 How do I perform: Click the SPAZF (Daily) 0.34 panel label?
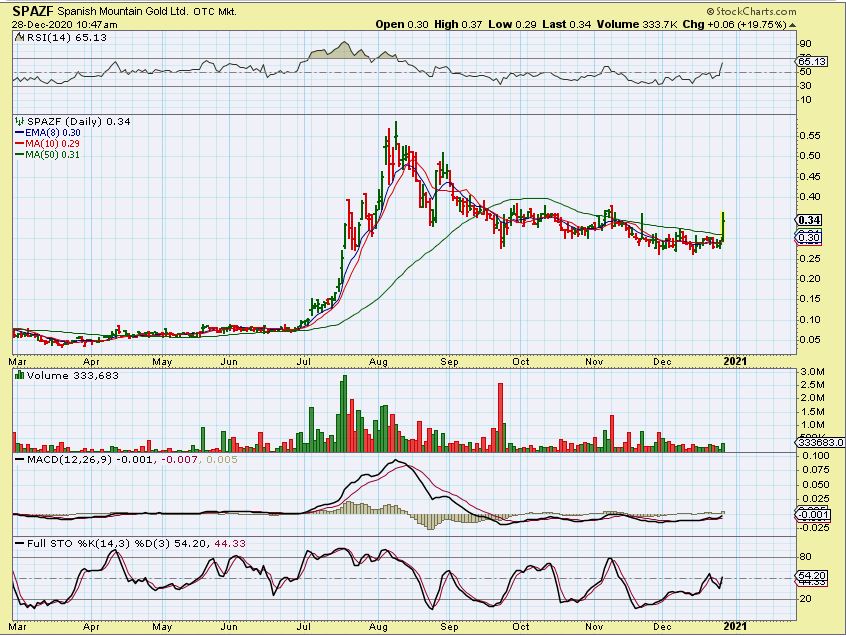click(x=79, y=121)
